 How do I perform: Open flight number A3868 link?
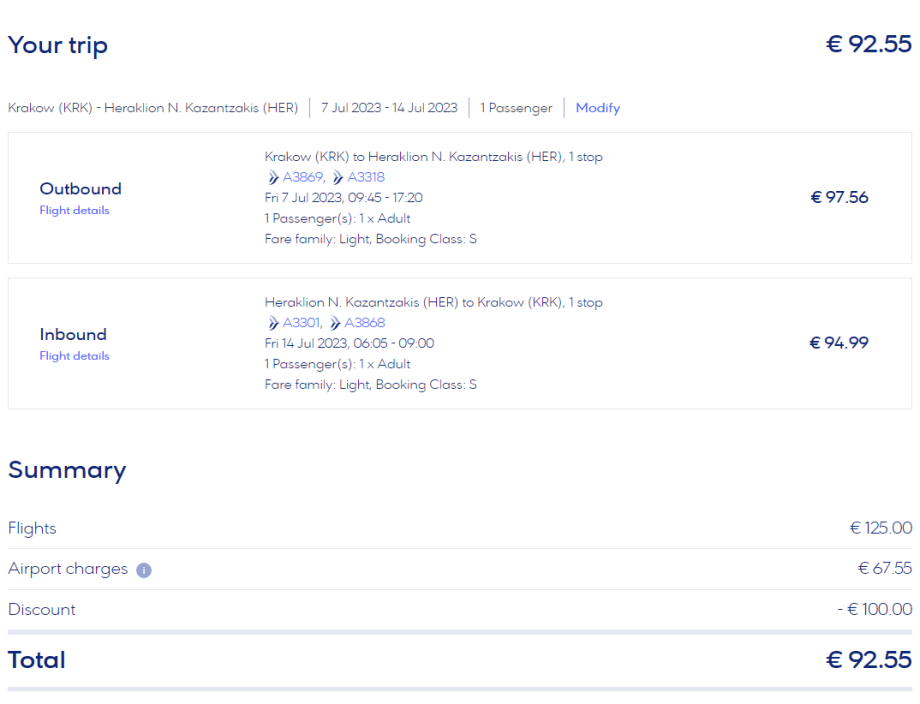pyautogui.click(x=365, y=323)
